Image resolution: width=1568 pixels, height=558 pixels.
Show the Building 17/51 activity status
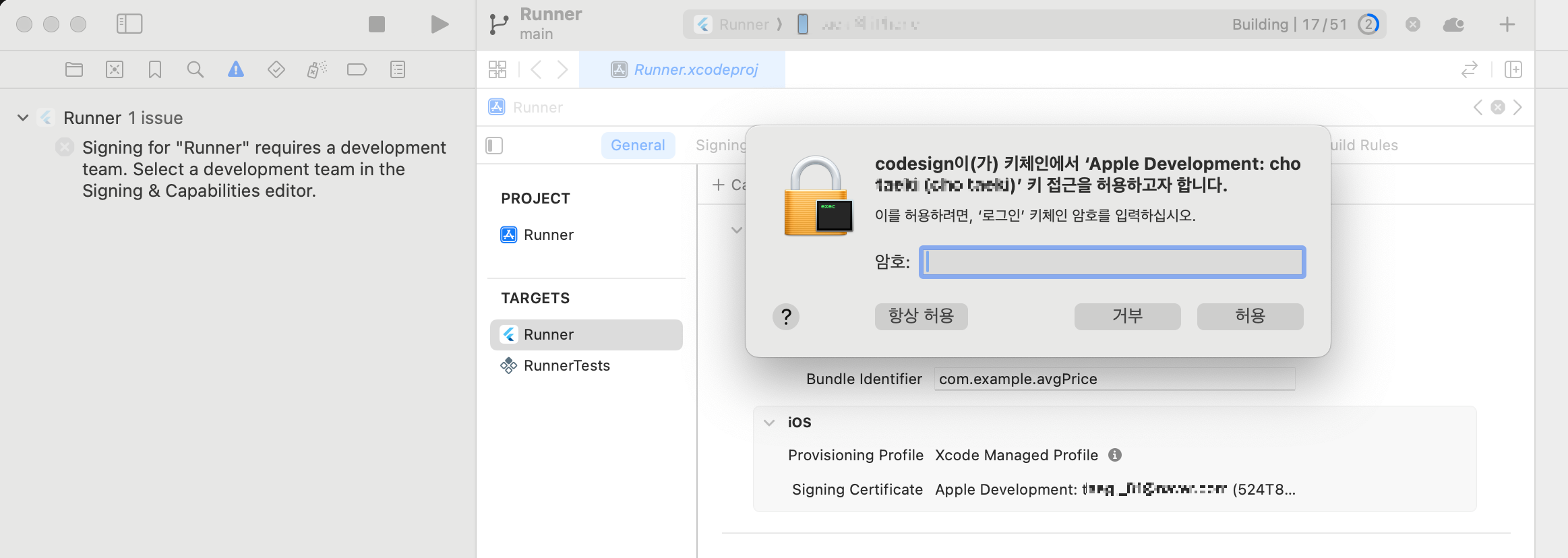(x=1289, y=24)
